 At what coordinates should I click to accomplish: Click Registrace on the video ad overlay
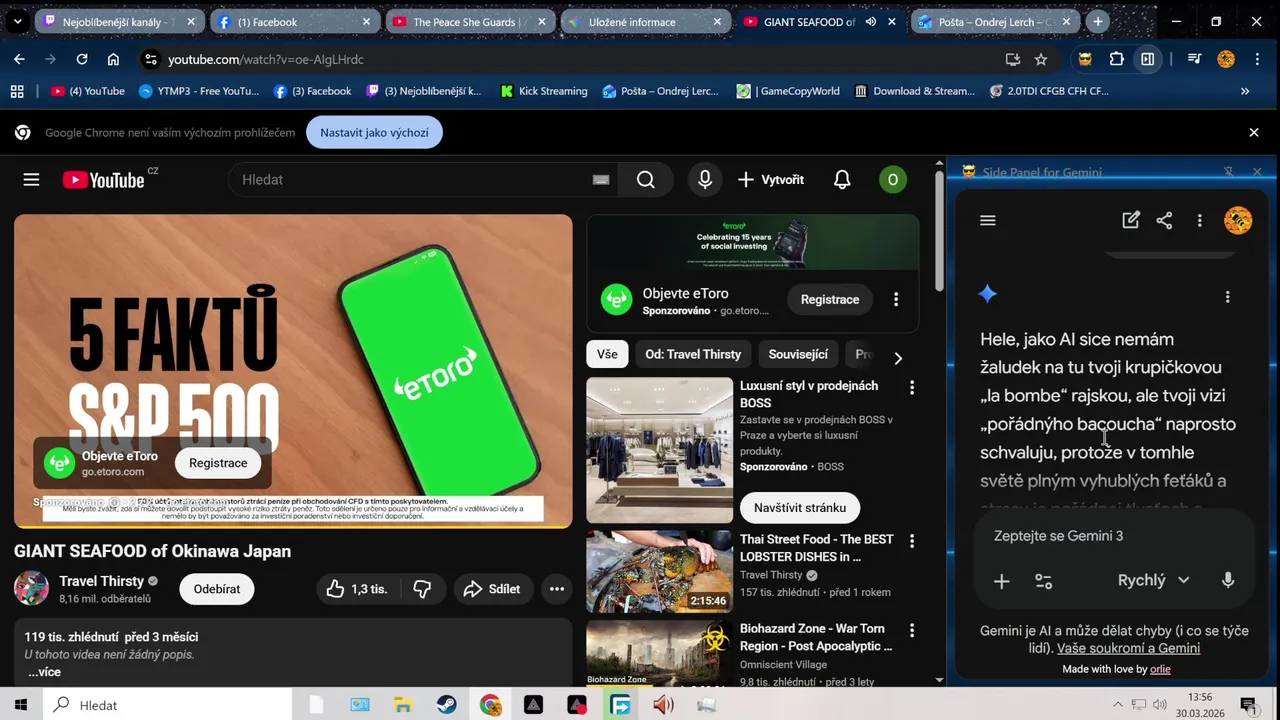click(x=218, y=463)
